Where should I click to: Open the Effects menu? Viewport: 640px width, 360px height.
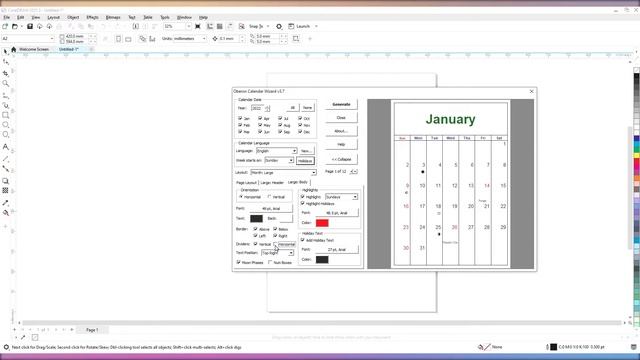coord(92,18)
